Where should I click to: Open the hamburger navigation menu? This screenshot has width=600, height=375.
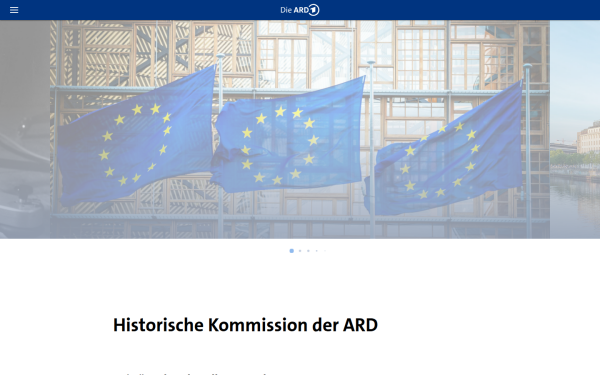click(14, 10)
